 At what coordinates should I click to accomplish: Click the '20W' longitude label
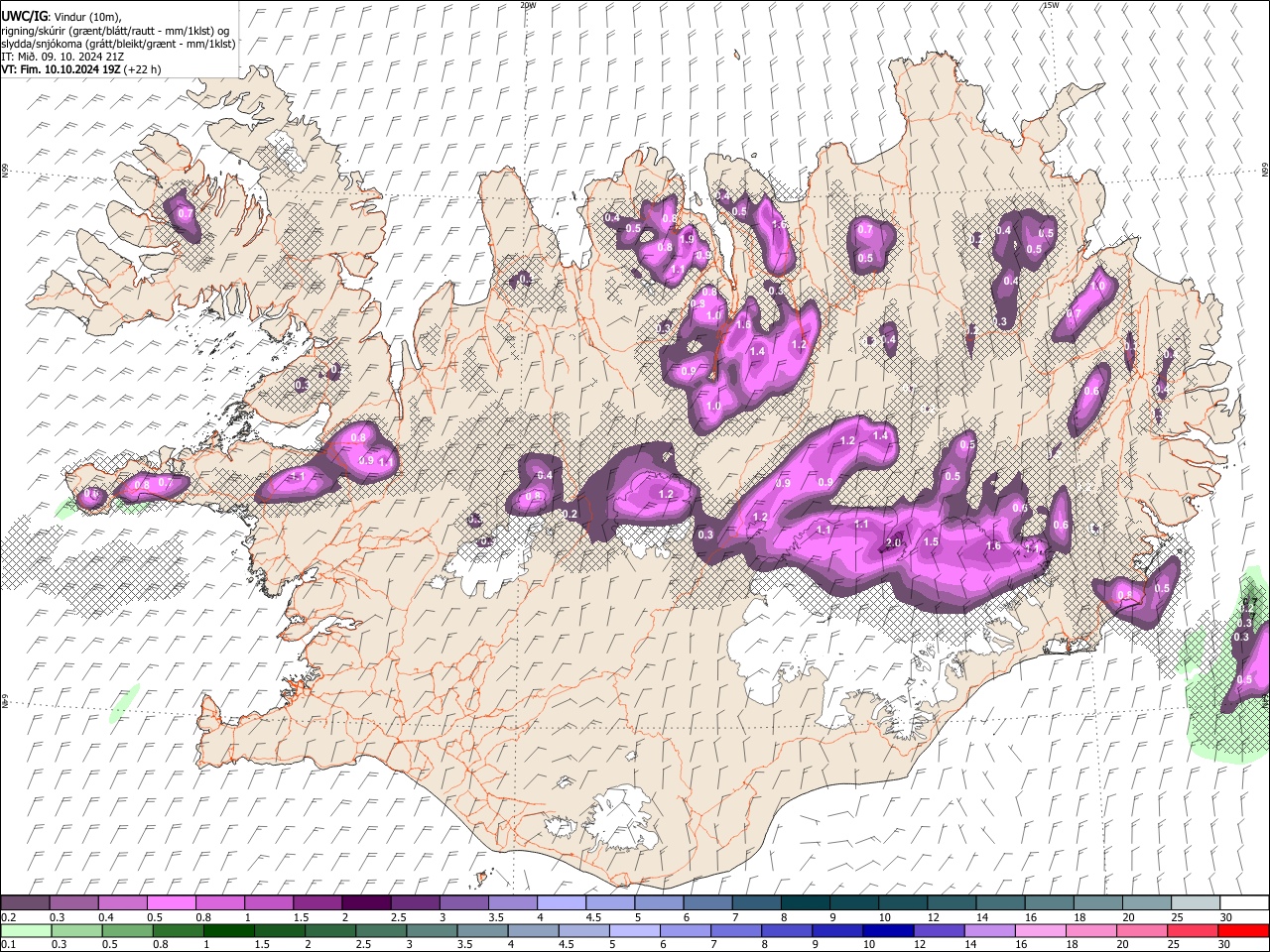tap(528, 5)
